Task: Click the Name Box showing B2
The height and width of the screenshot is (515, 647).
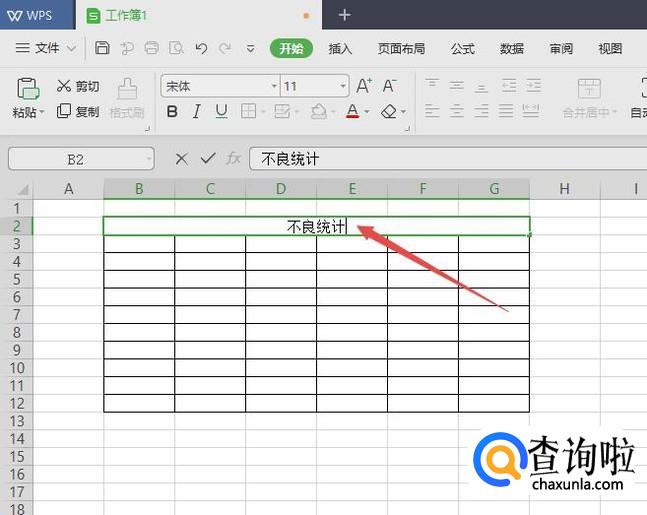Action: 81,159
